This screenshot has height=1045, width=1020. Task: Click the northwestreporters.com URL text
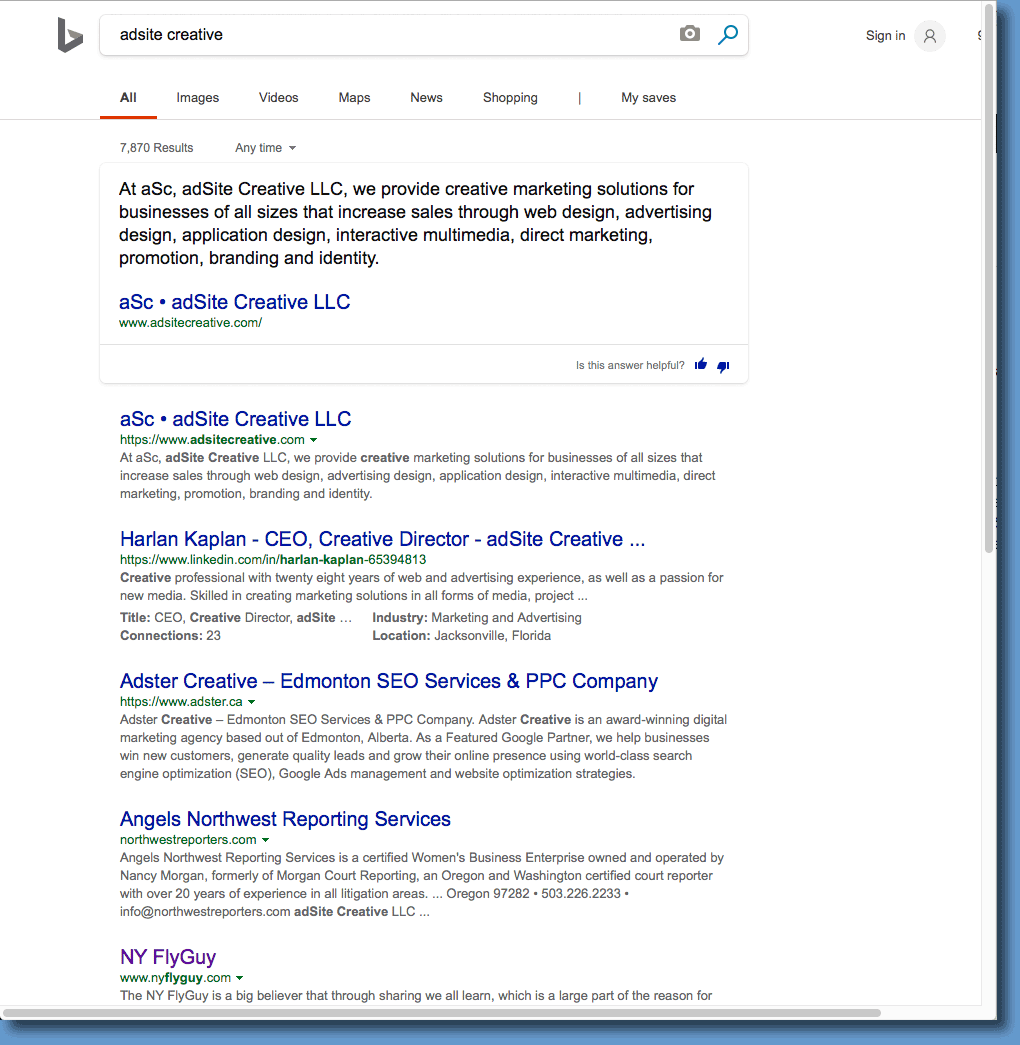188,840
